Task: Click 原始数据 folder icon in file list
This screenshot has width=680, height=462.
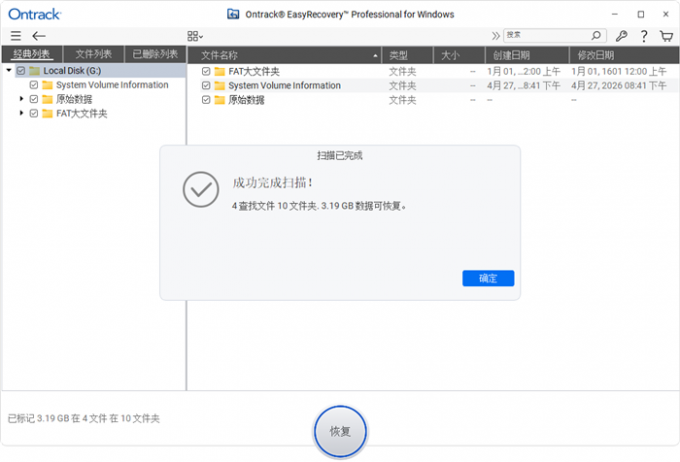Action: pos(220,100)
